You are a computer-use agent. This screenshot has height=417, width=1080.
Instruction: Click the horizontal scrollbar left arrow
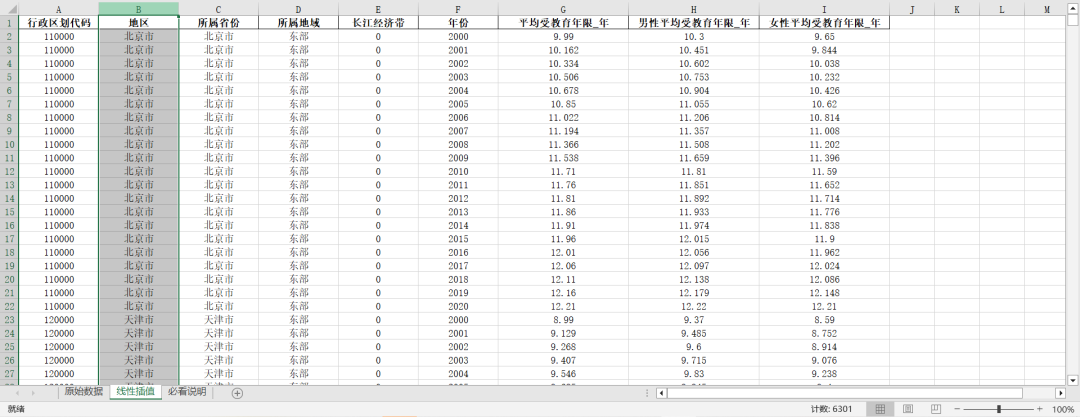click(663, 393)
